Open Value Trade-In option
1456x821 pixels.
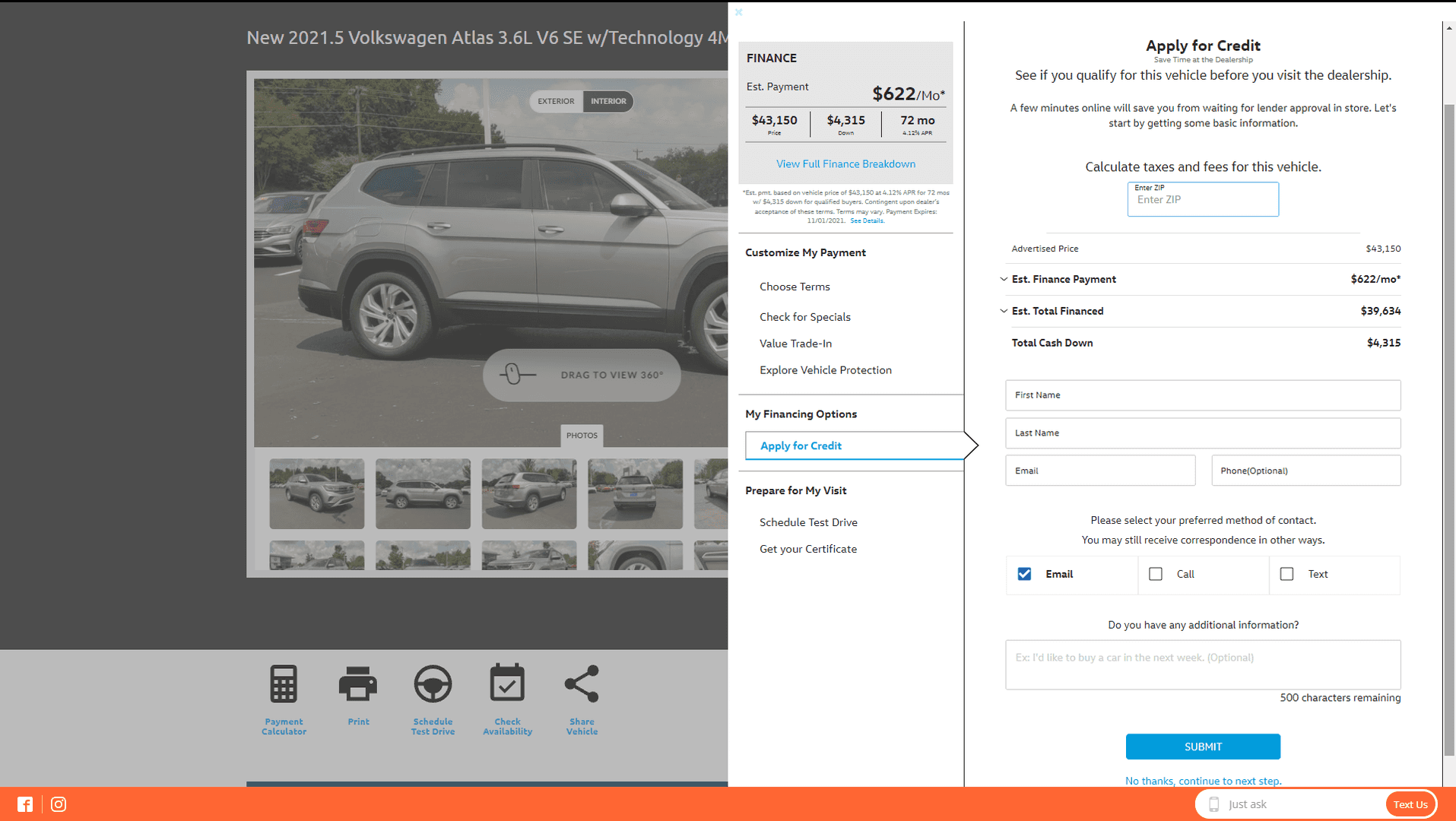tap(795, 344)
